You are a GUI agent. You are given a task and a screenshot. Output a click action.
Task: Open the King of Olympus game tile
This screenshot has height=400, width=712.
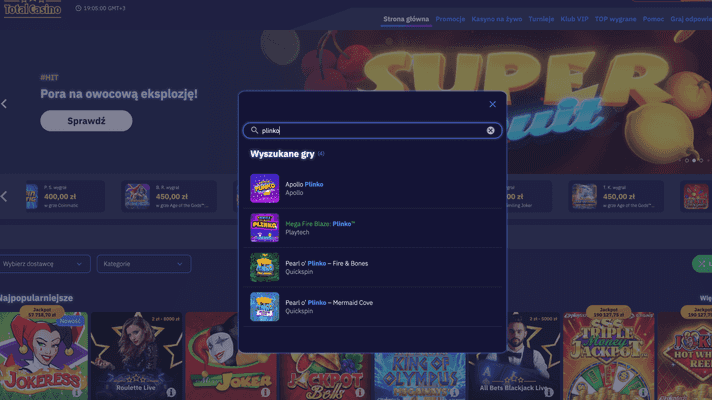coord(420,377)
